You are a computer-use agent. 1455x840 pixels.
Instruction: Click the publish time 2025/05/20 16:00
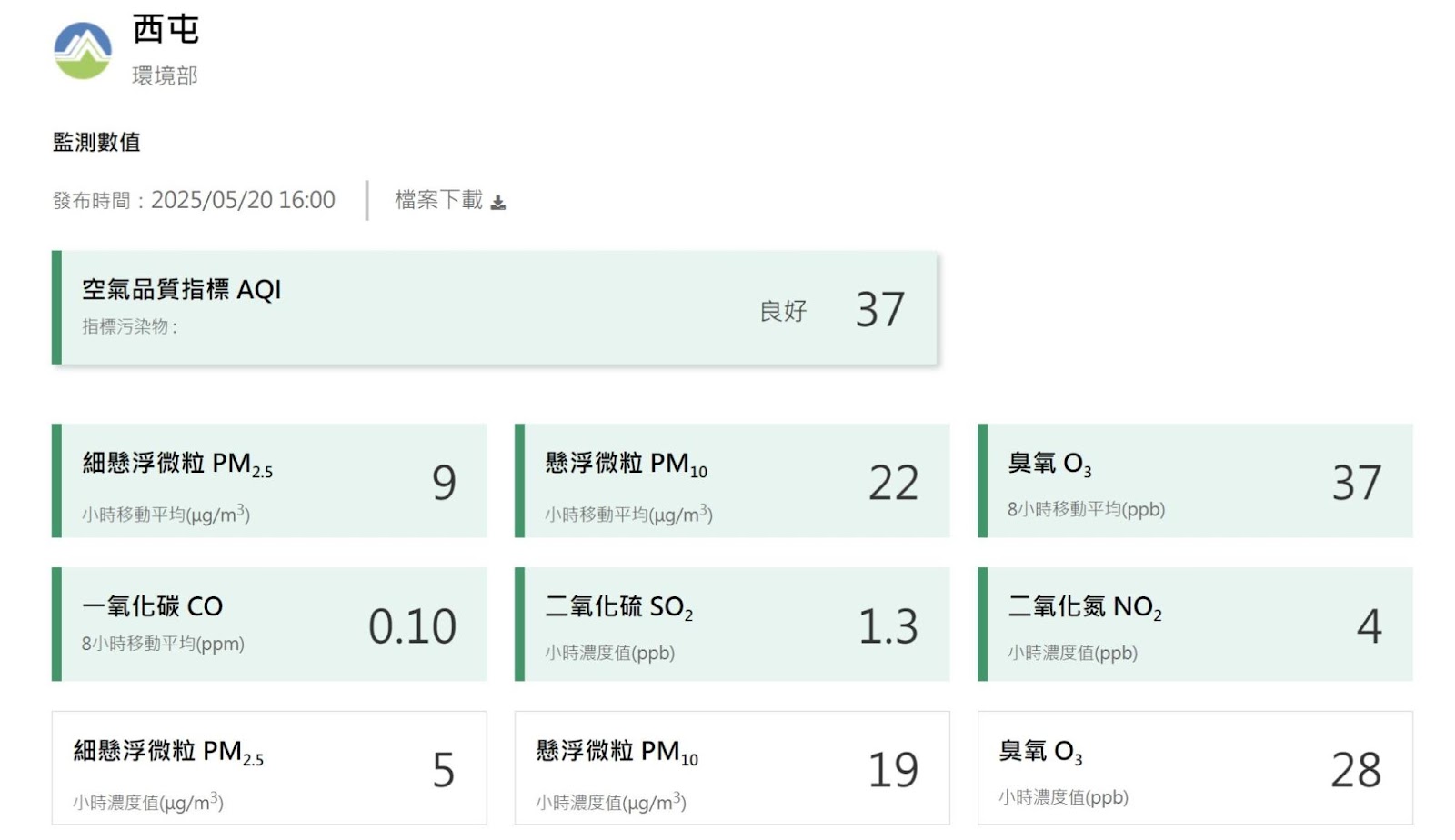243,200
